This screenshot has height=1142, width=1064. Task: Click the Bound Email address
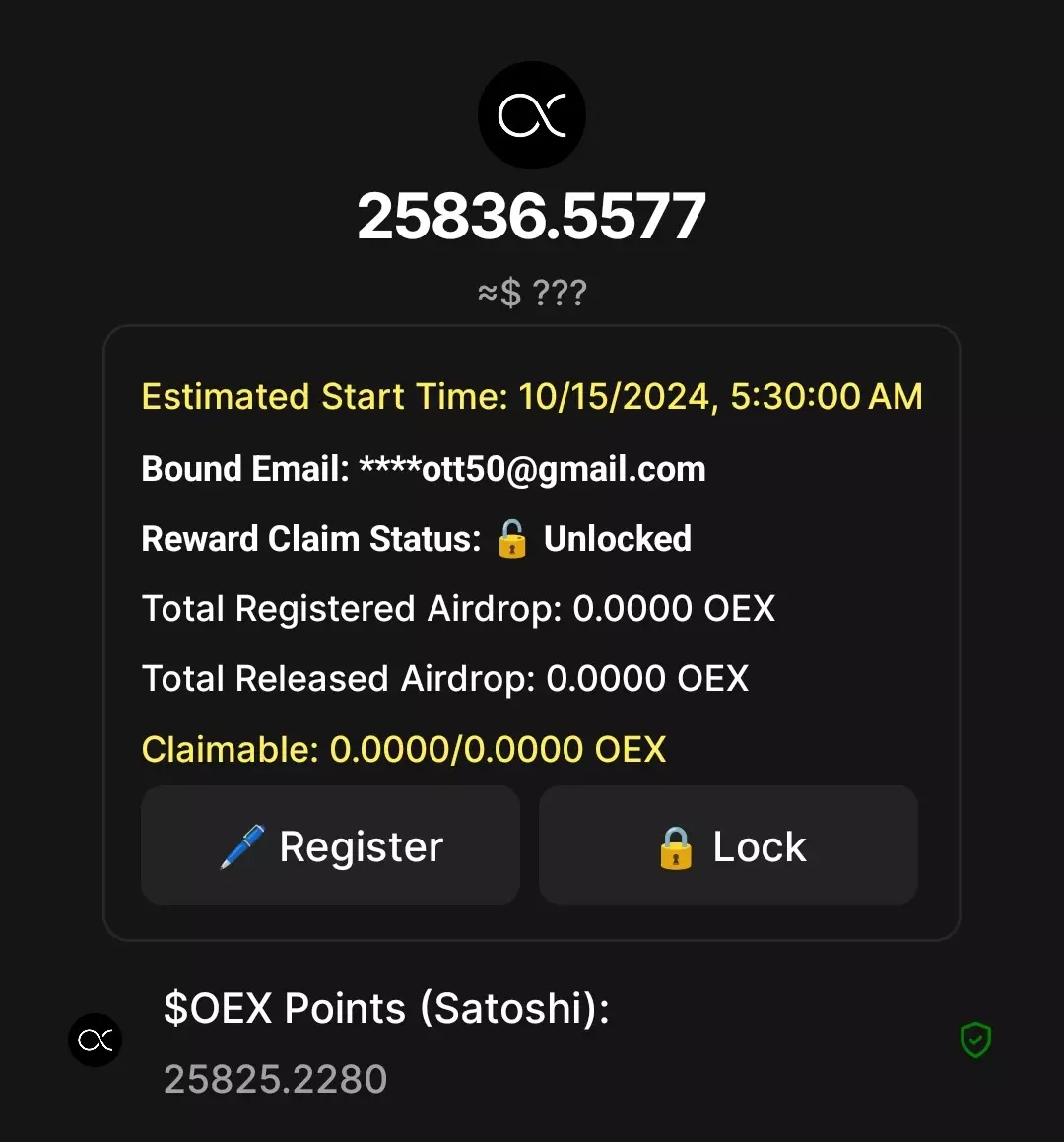pyautogui.click(x=532, y=469)
